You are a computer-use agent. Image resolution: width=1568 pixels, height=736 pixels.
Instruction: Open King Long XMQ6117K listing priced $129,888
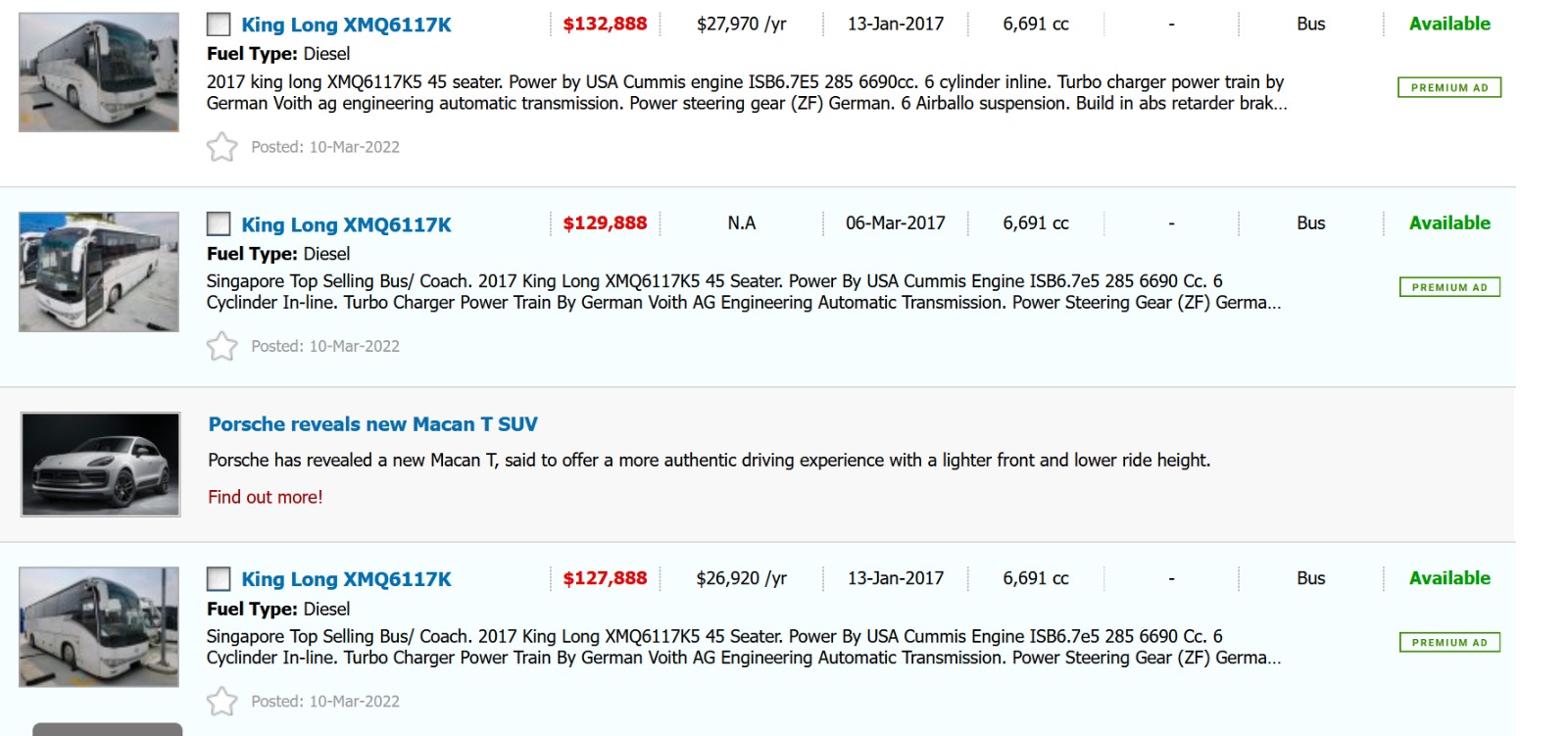pos(346,225)
